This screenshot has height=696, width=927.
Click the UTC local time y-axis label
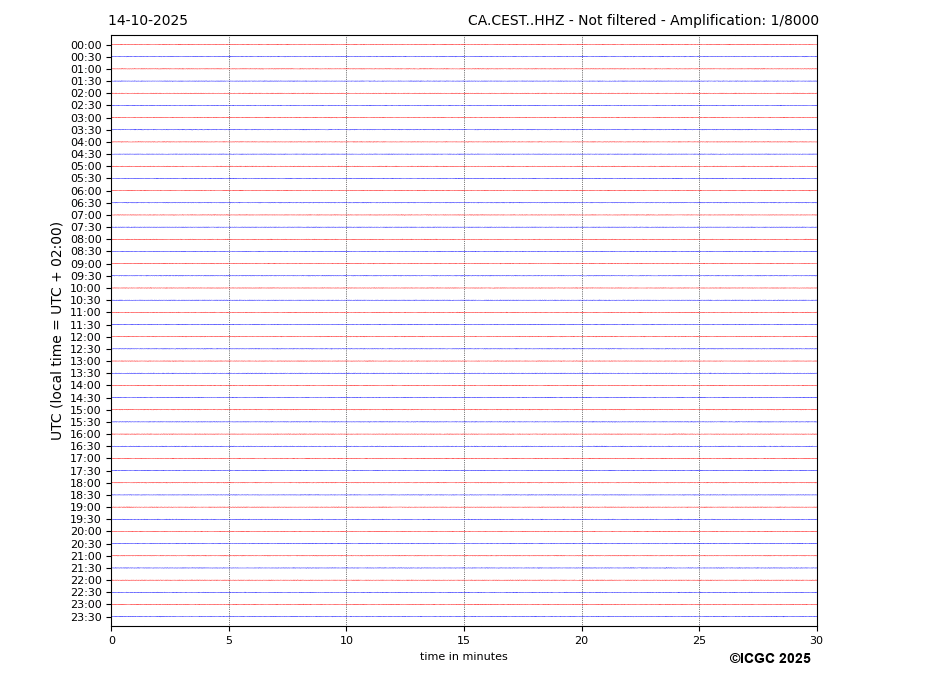[58, 331]
